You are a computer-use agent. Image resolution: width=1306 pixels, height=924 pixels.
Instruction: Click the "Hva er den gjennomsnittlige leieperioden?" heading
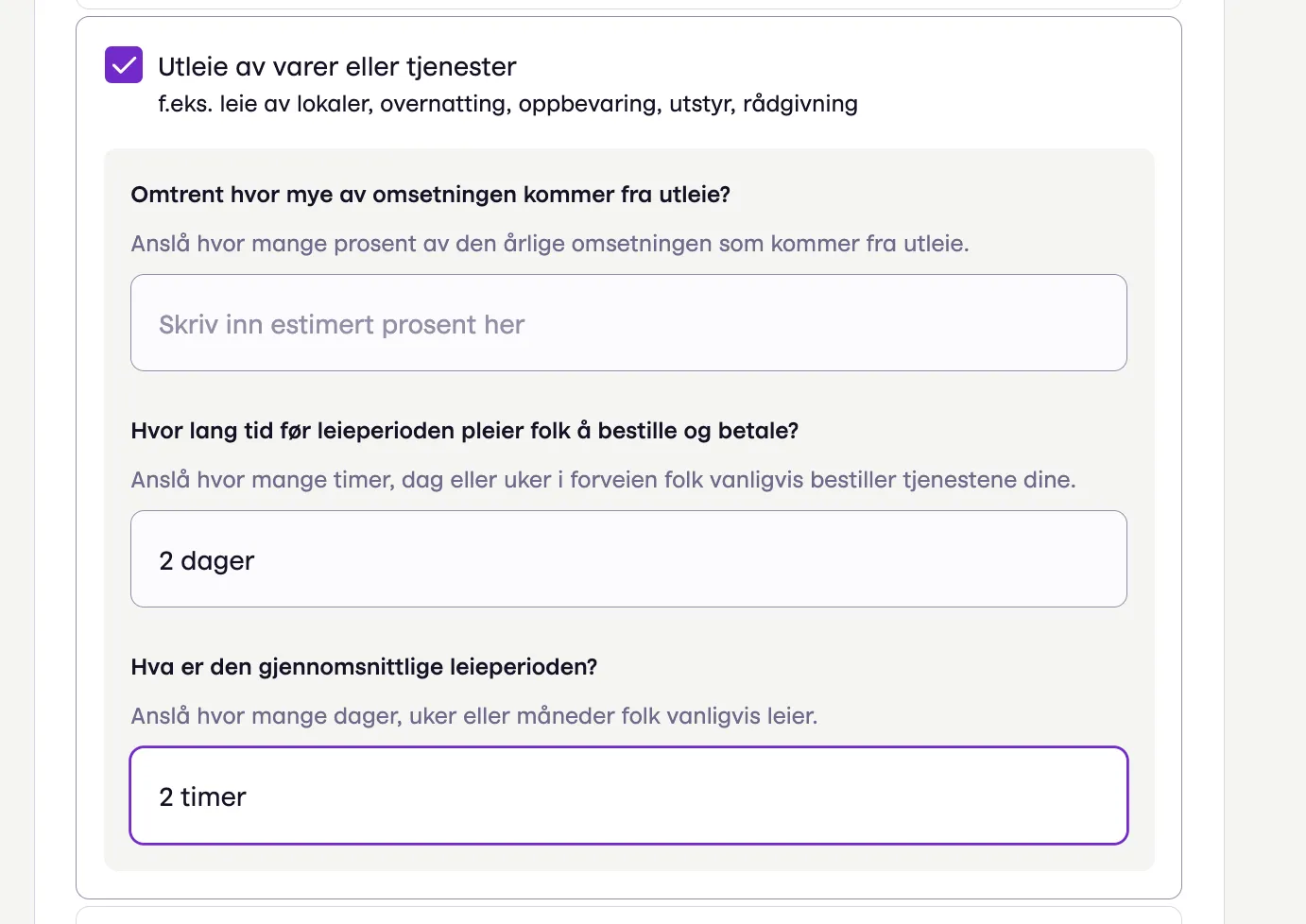click(364, 667)
